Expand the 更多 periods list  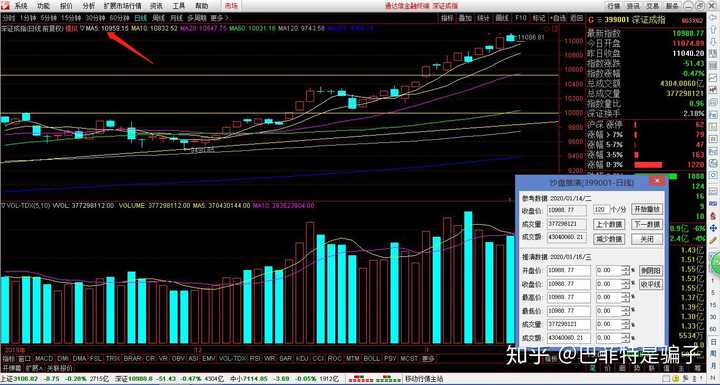[219, 18]
